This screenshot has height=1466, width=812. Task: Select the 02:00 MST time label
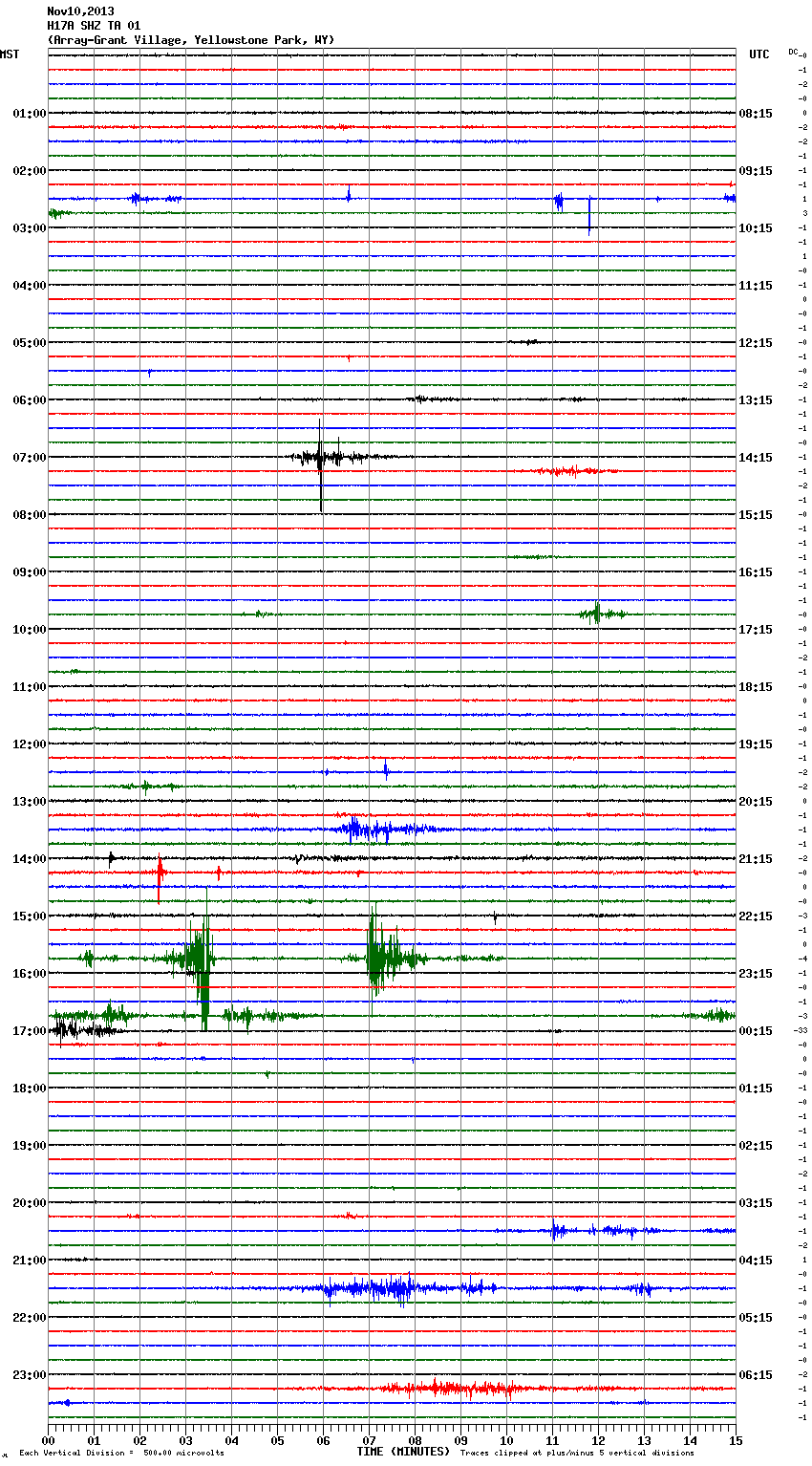(x=30, y=171)
